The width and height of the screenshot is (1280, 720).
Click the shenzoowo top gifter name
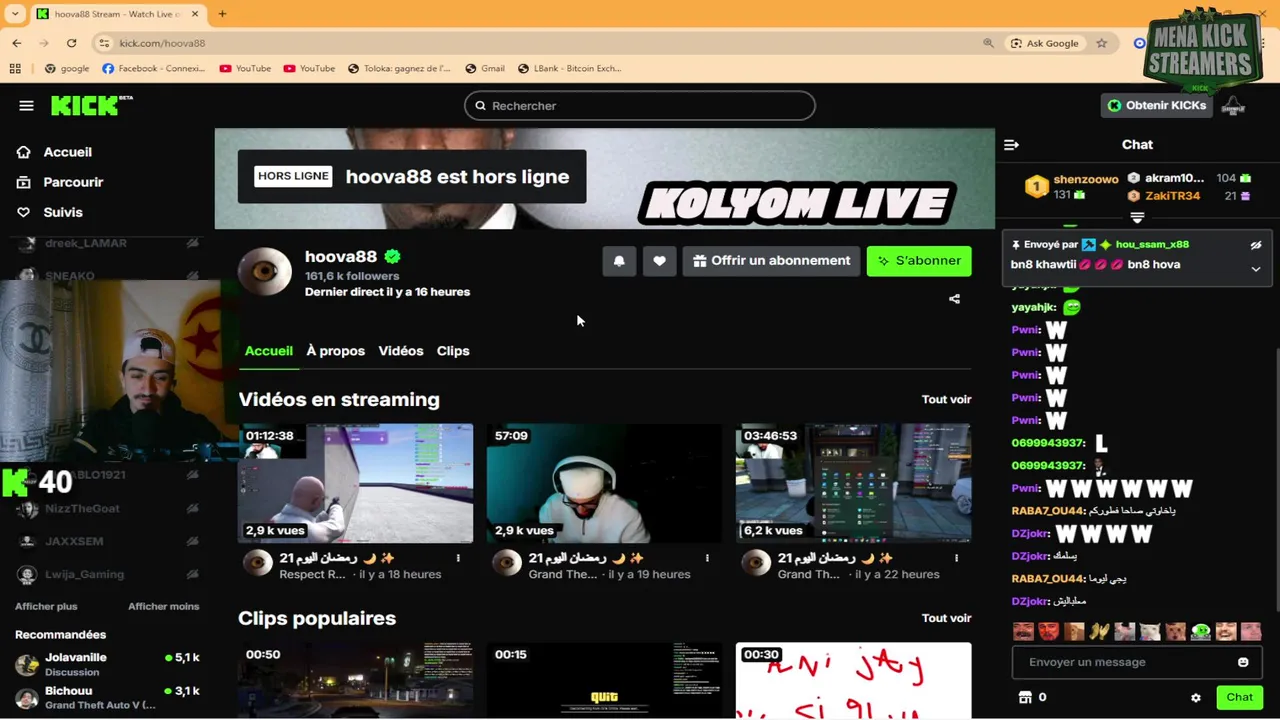[1086, 179]
